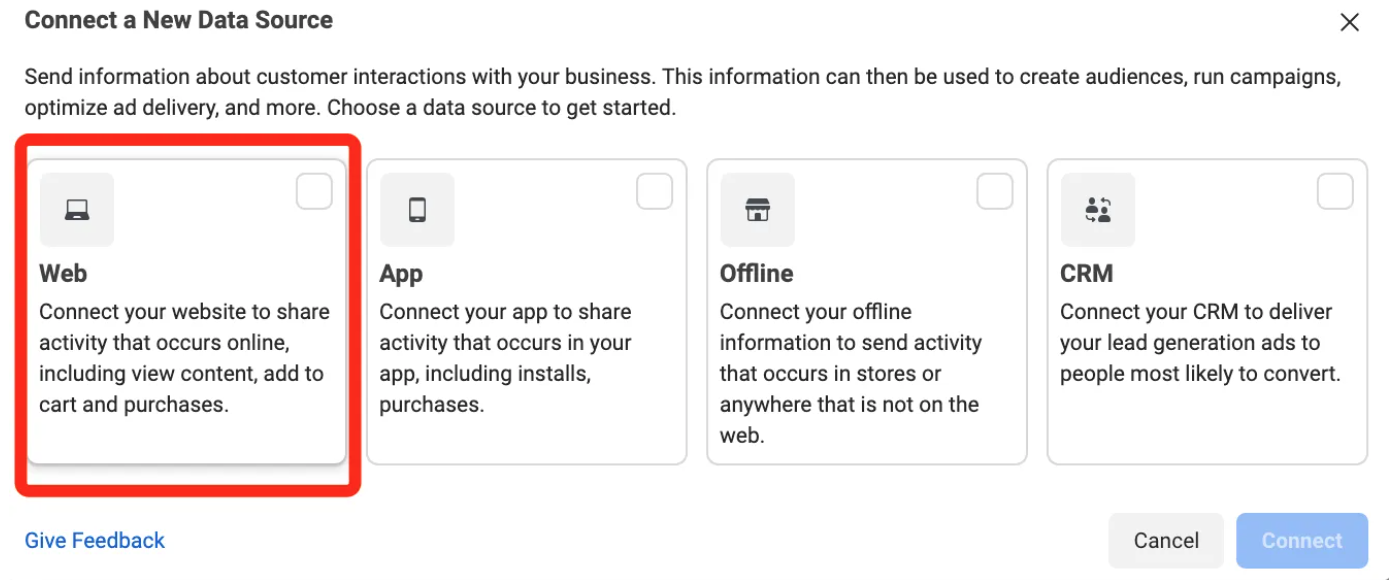1390x580 pixels.
Task: Click the mobile phone icon for App
Action: (417, 210)
